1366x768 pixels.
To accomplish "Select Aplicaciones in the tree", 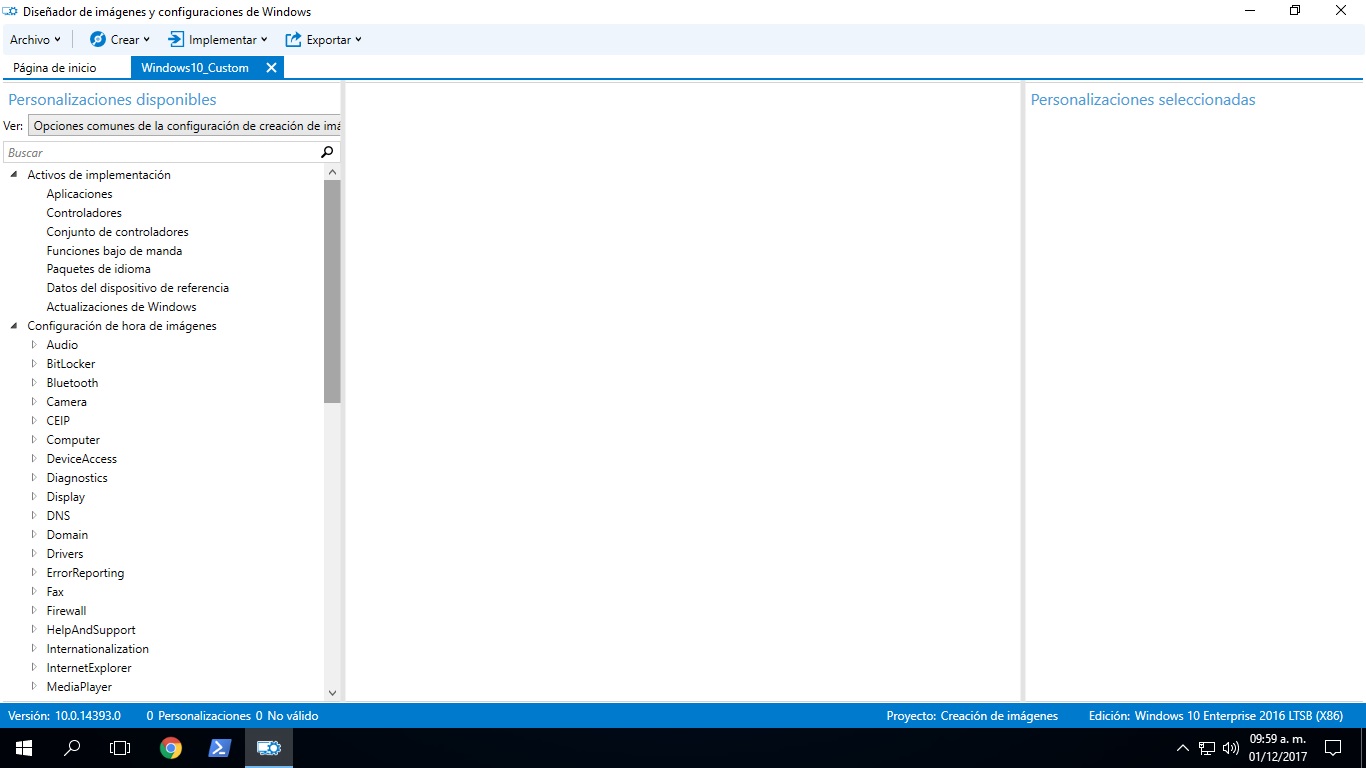I will (79, 194).
